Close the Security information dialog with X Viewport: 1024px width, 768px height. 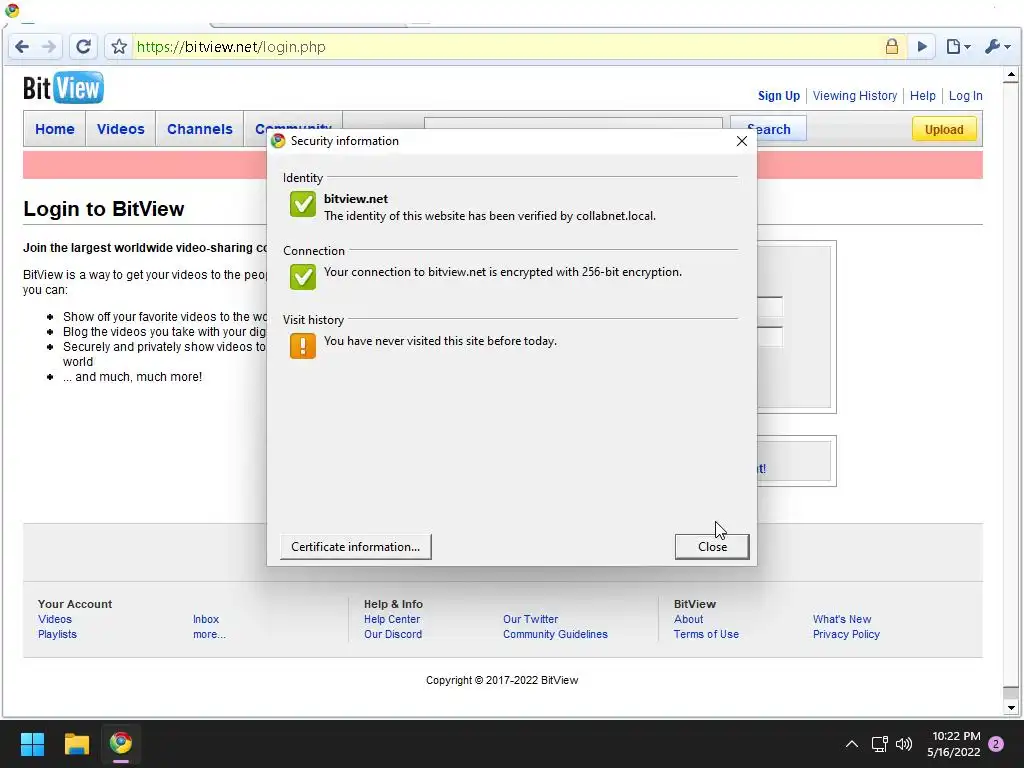(x=741, y=141)
